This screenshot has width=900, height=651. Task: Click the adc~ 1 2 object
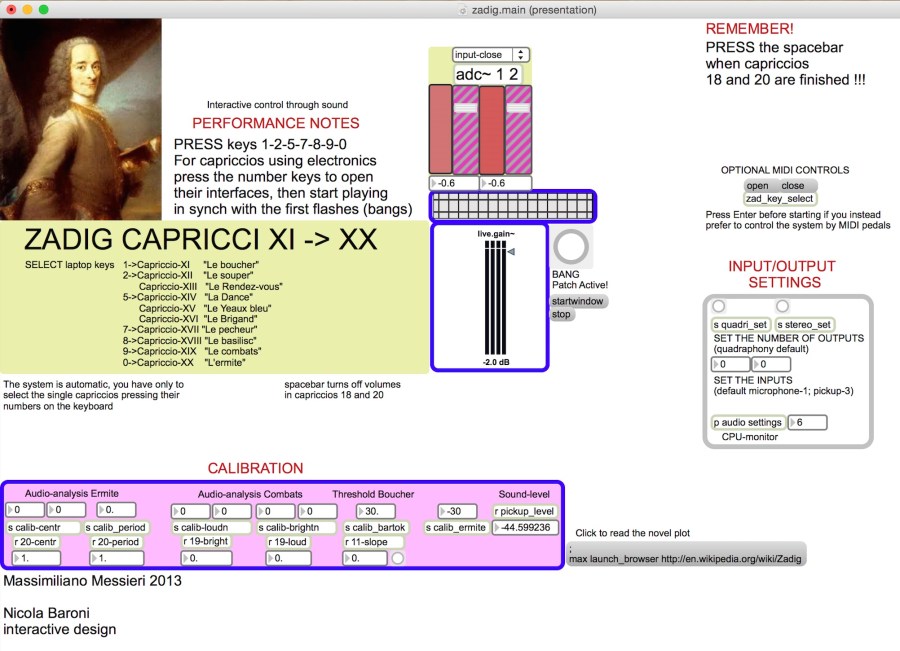(x=487, y=74)
